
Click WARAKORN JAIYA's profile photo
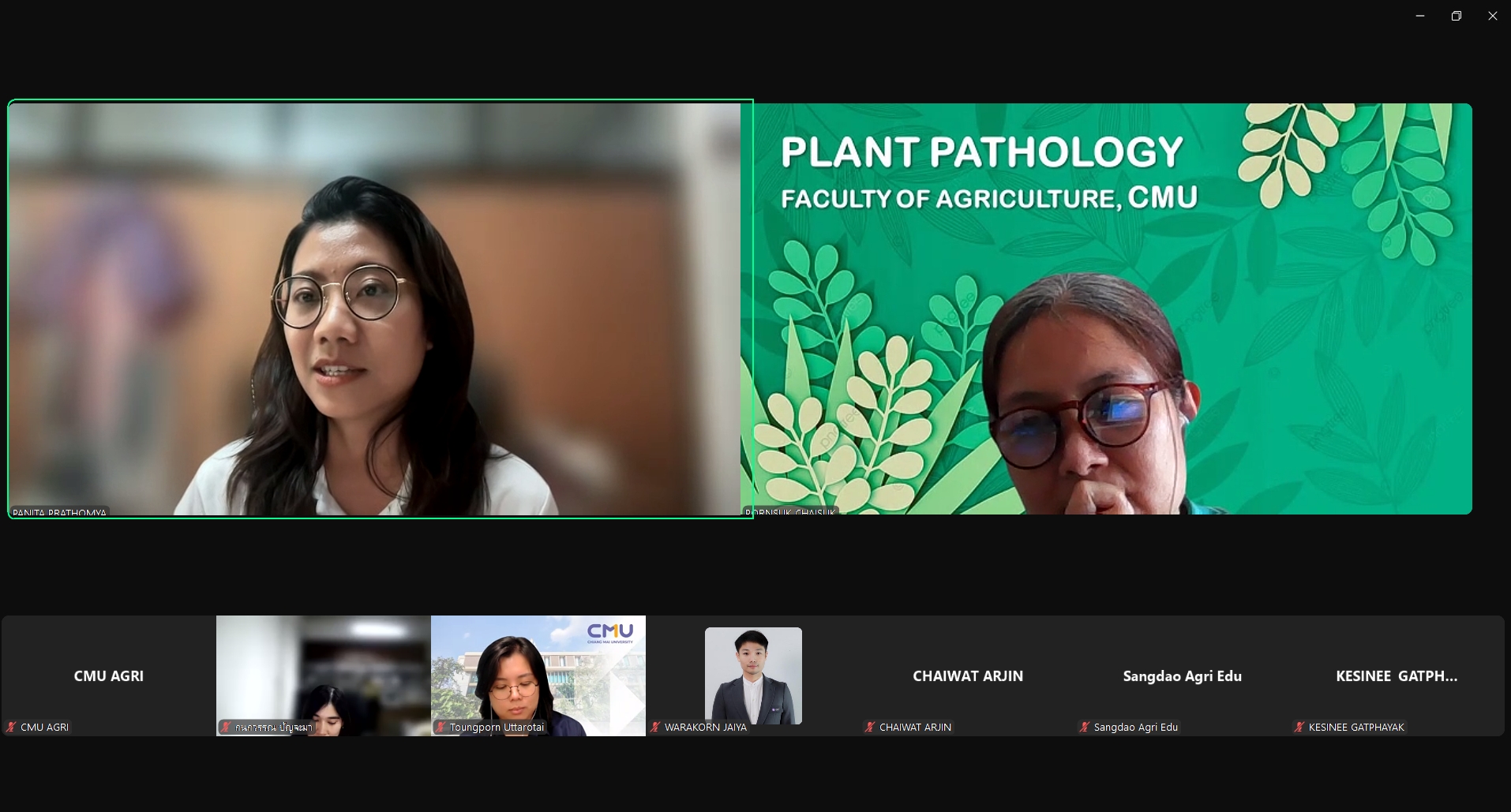[753, 675]
